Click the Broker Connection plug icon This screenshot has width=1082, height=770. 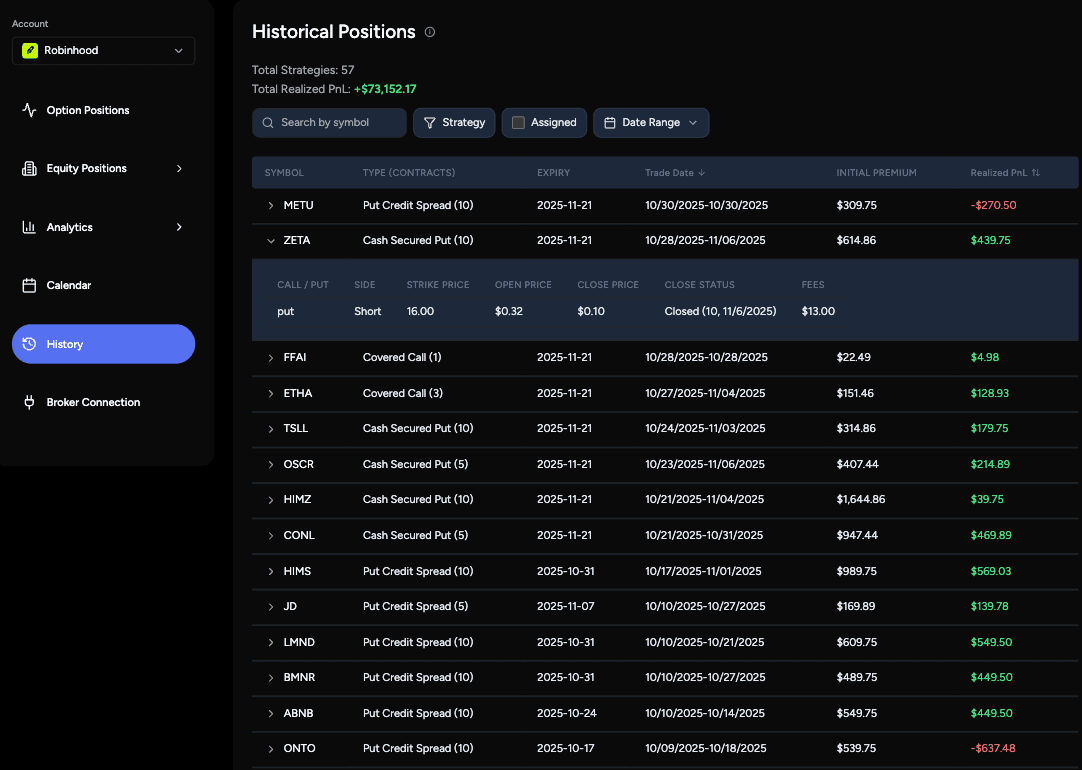point(27,402)
